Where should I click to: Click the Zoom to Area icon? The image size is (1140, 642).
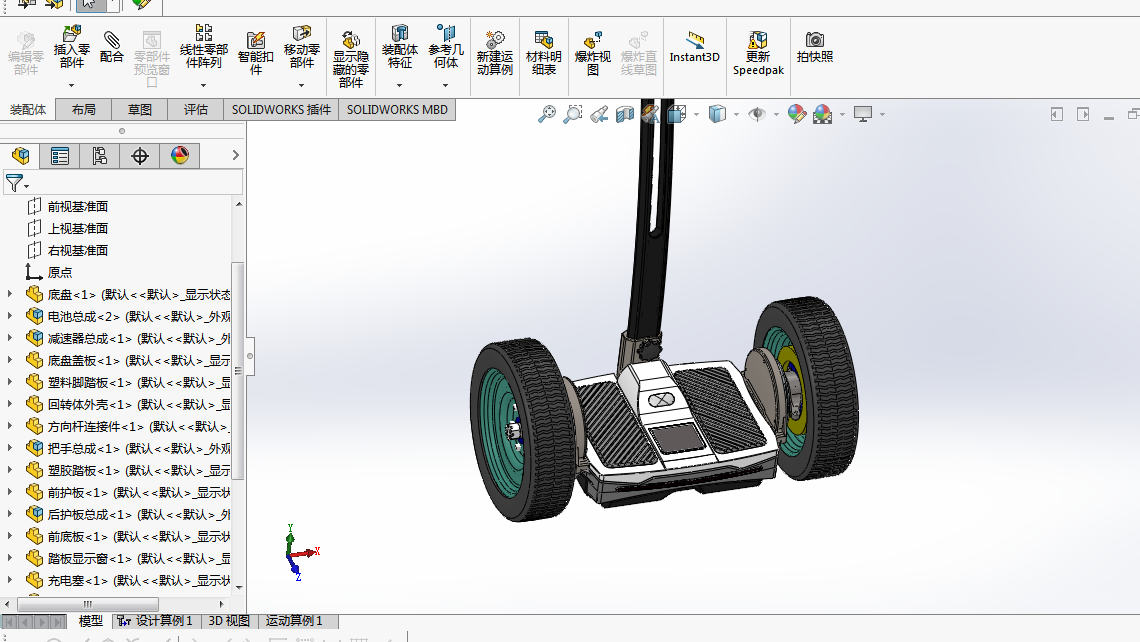[573, 114]
